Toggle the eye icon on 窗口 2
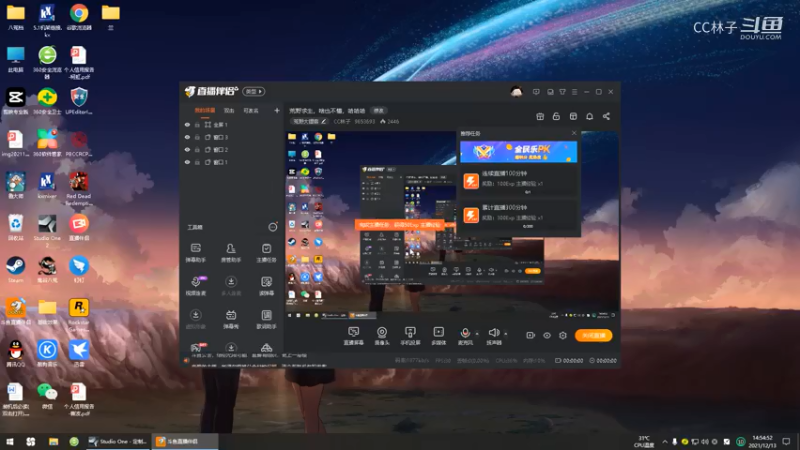 [187, 149]
